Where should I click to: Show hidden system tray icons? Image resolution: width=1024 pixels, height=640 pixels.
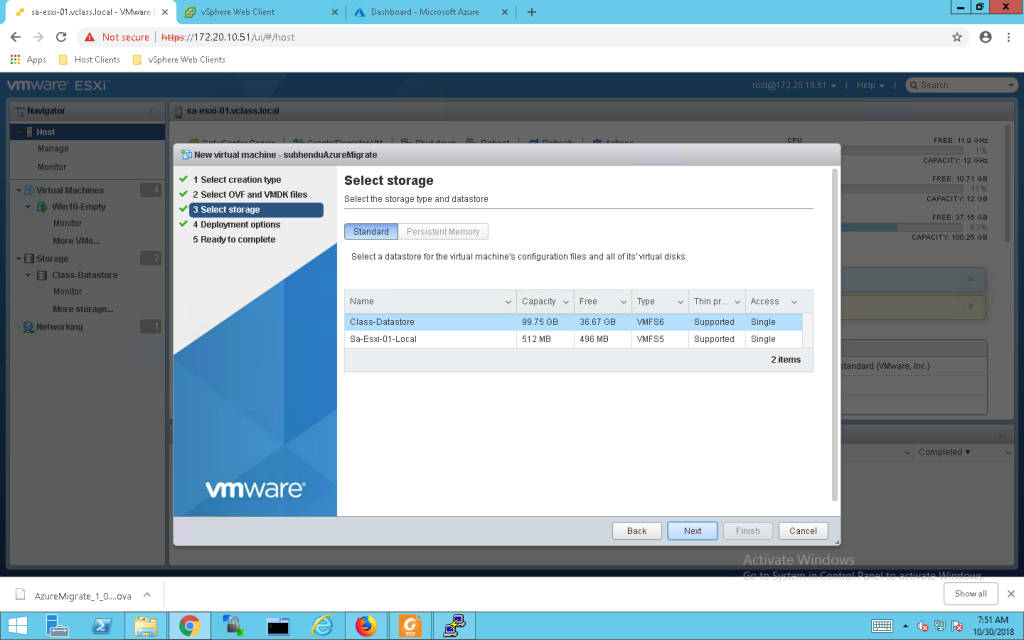pos(905,626)
